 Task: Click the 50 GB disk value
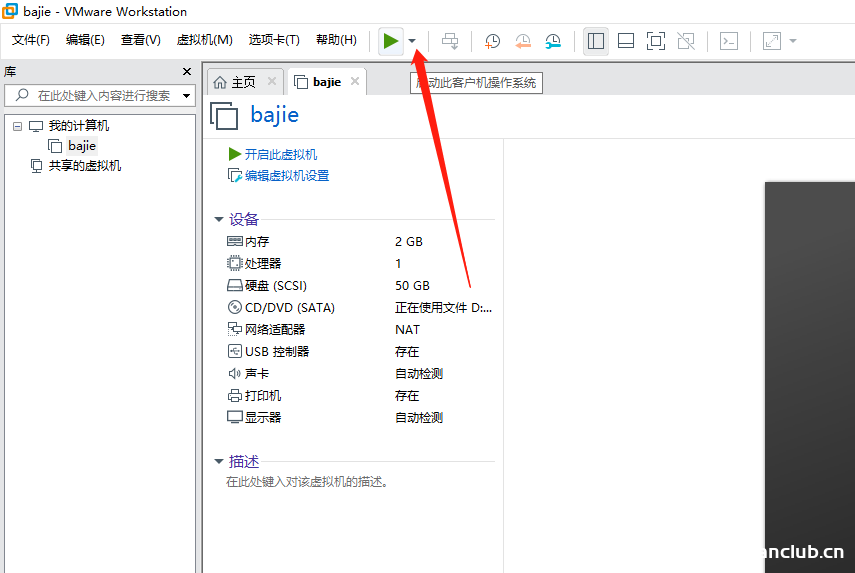pos(412,286)
